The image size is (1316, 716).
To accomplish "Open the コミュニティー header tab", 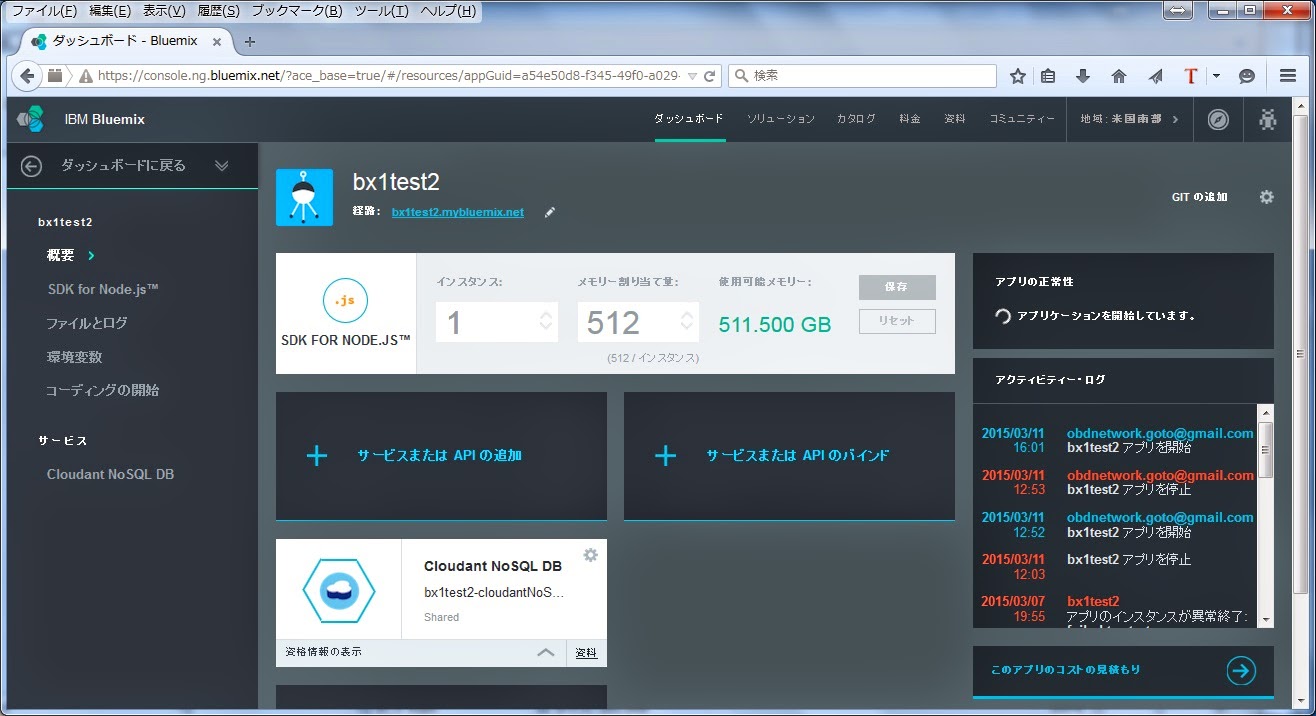I will (x=1022, y=119).
